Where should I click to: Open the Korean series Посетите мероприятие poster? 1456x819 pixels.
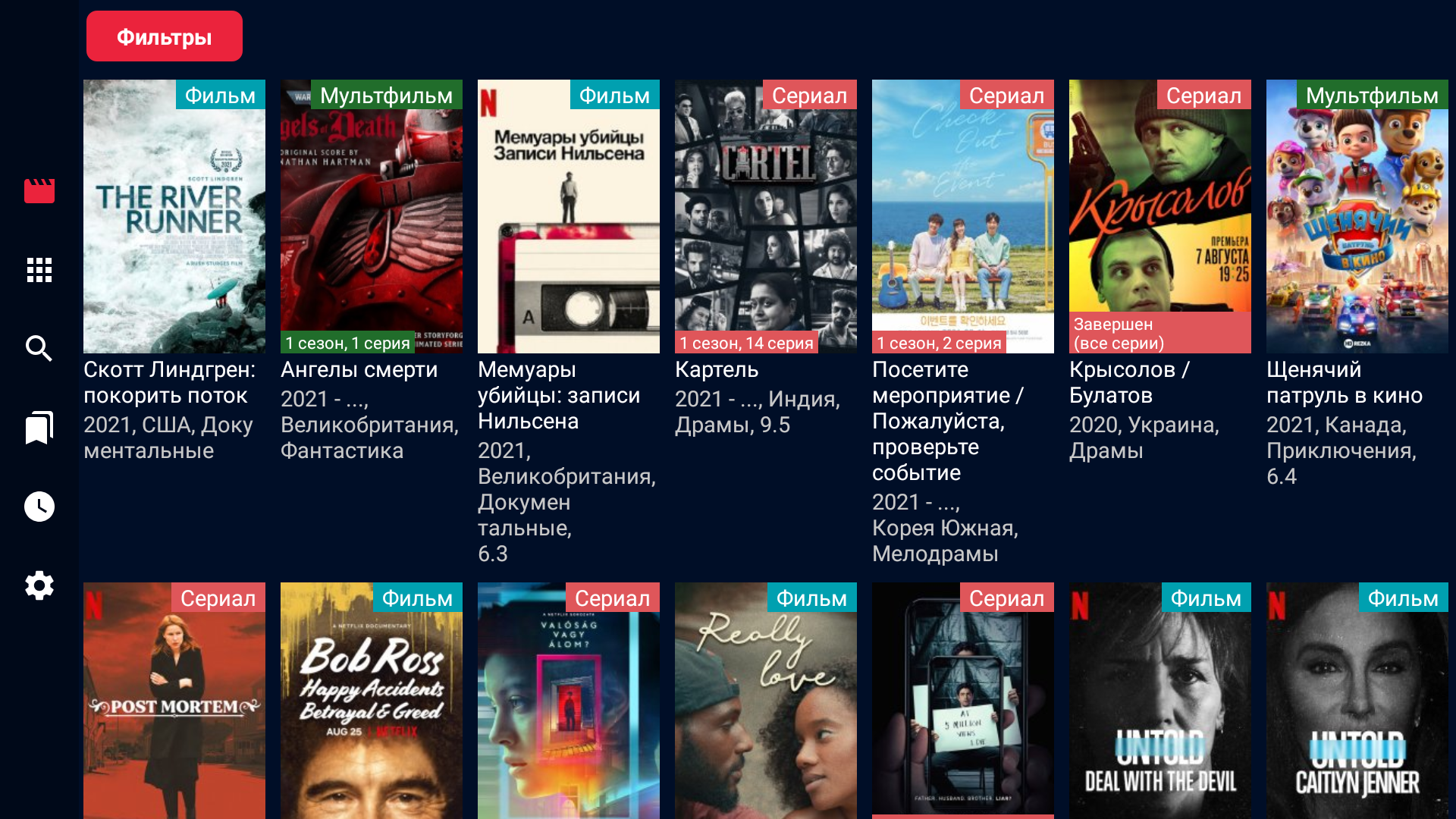tap(963, 216)
